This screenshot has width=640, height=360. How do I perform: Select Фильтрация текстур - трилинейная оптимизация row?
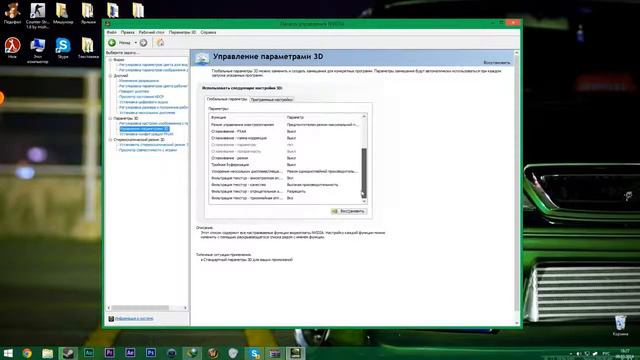285,198
